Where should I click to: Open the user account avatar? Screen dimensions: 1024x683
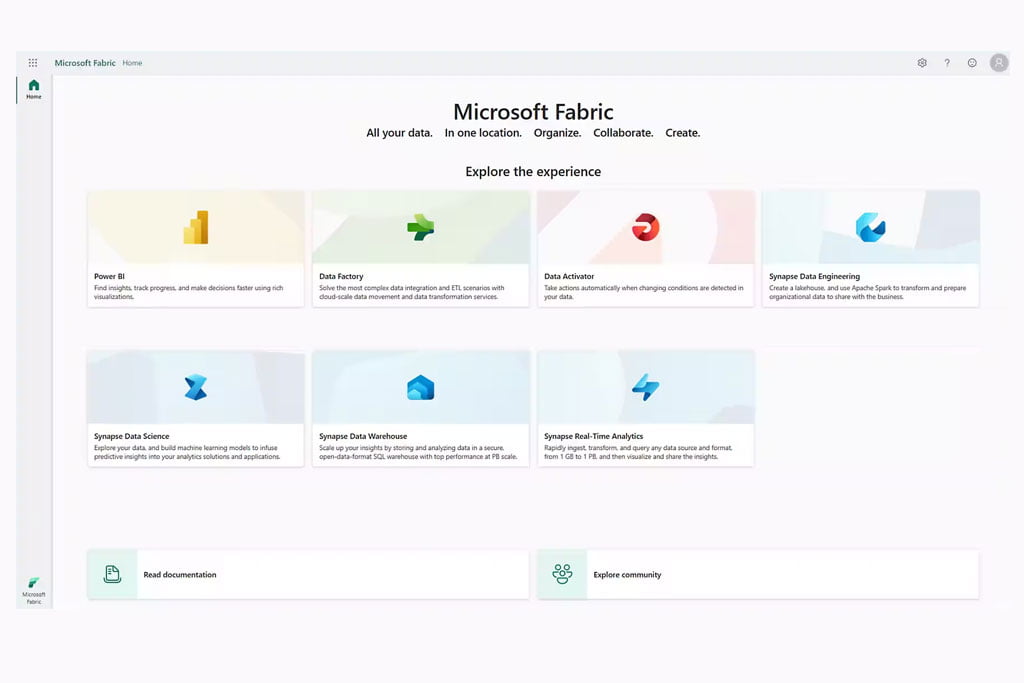pyautogui.click(x=999, y=63)
